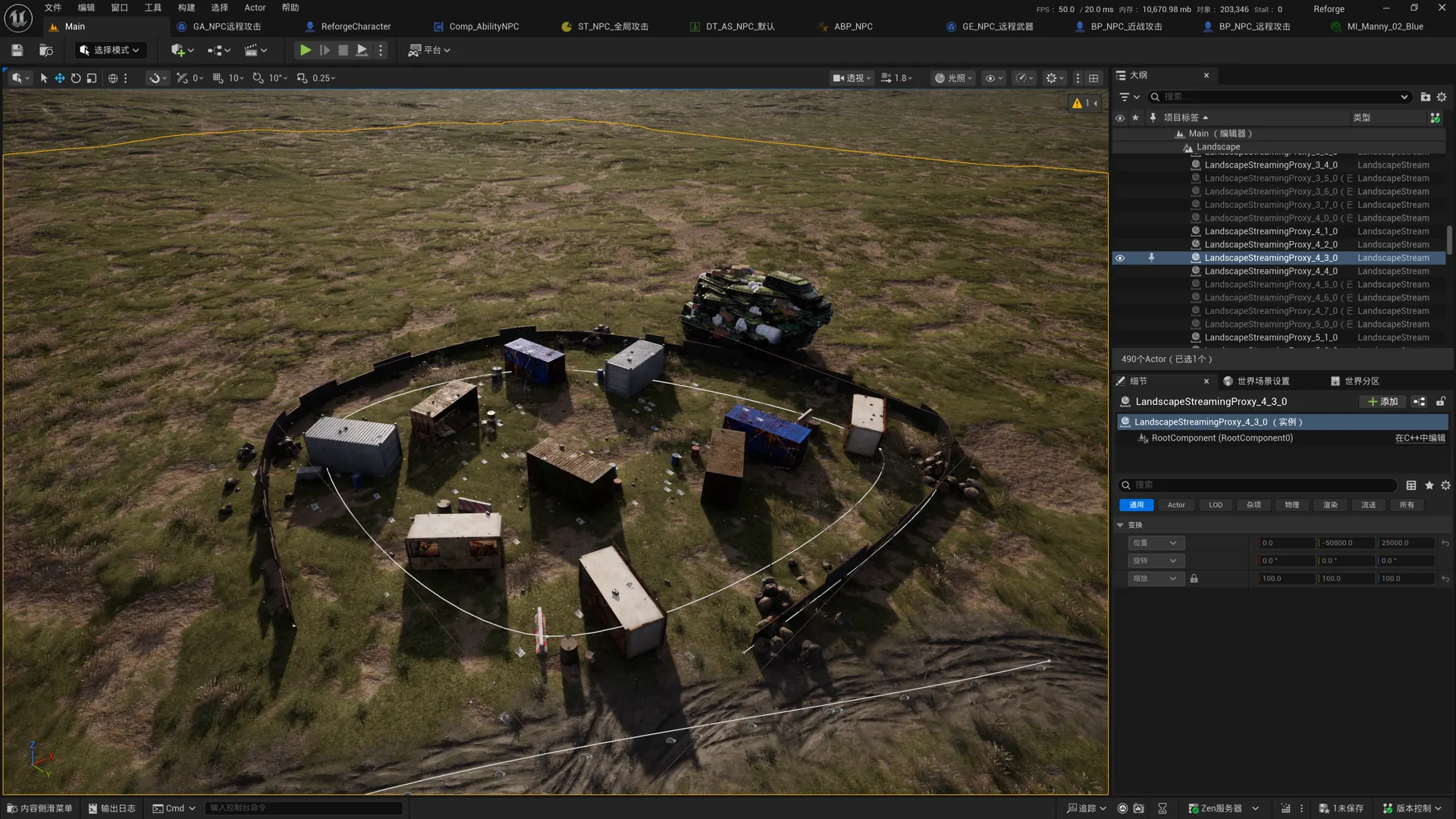Save the current level with the disk icon

pos(17,50)
